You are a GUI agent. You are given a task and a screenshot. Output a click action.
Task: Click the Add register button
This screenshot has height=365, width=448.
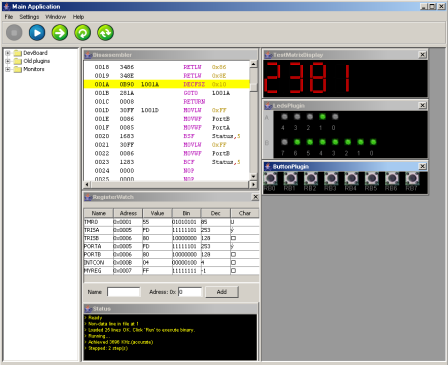[222, 292]
